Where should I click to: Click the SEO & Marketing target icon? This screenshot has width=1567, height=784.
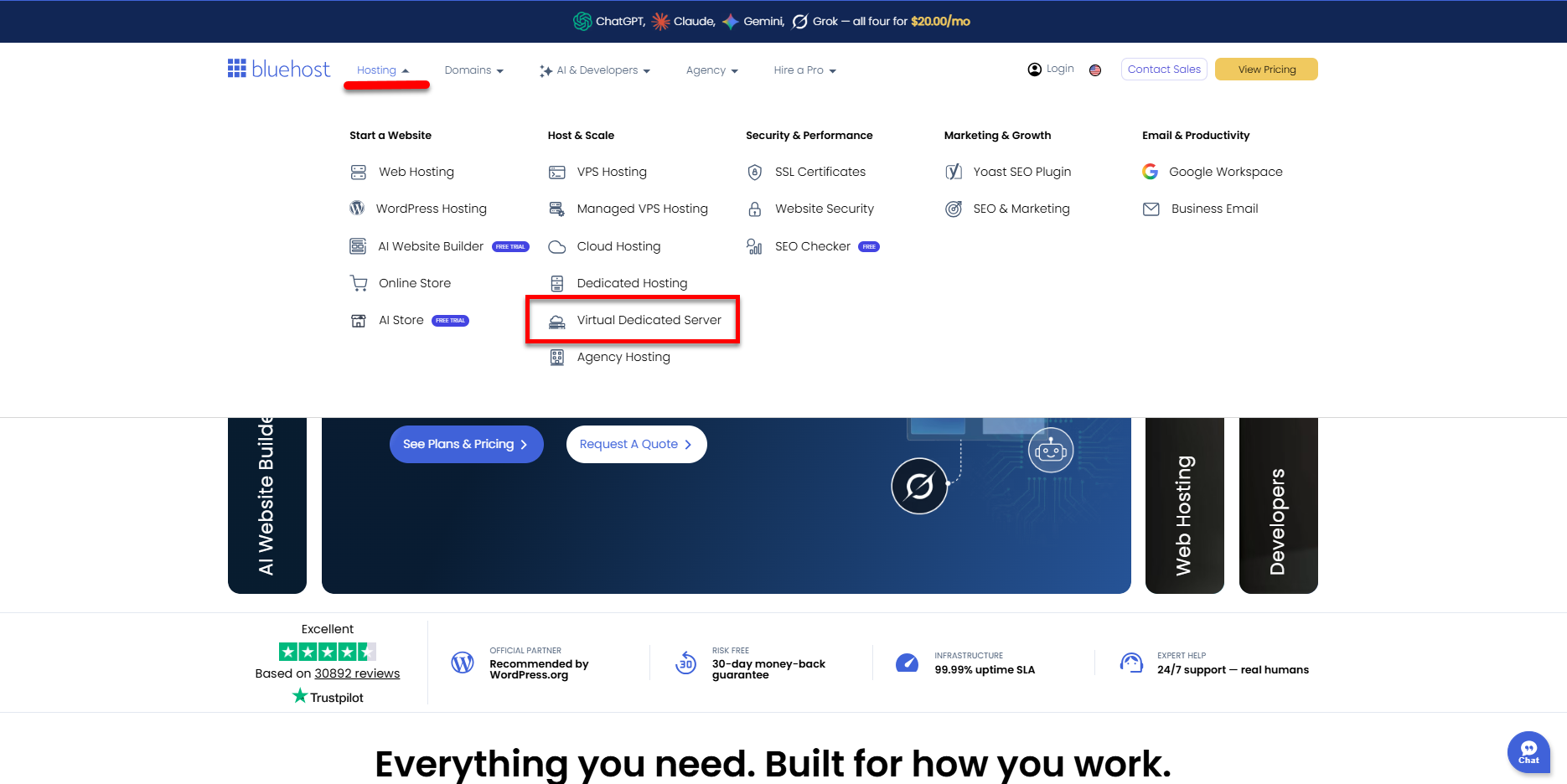coord(954,209)
